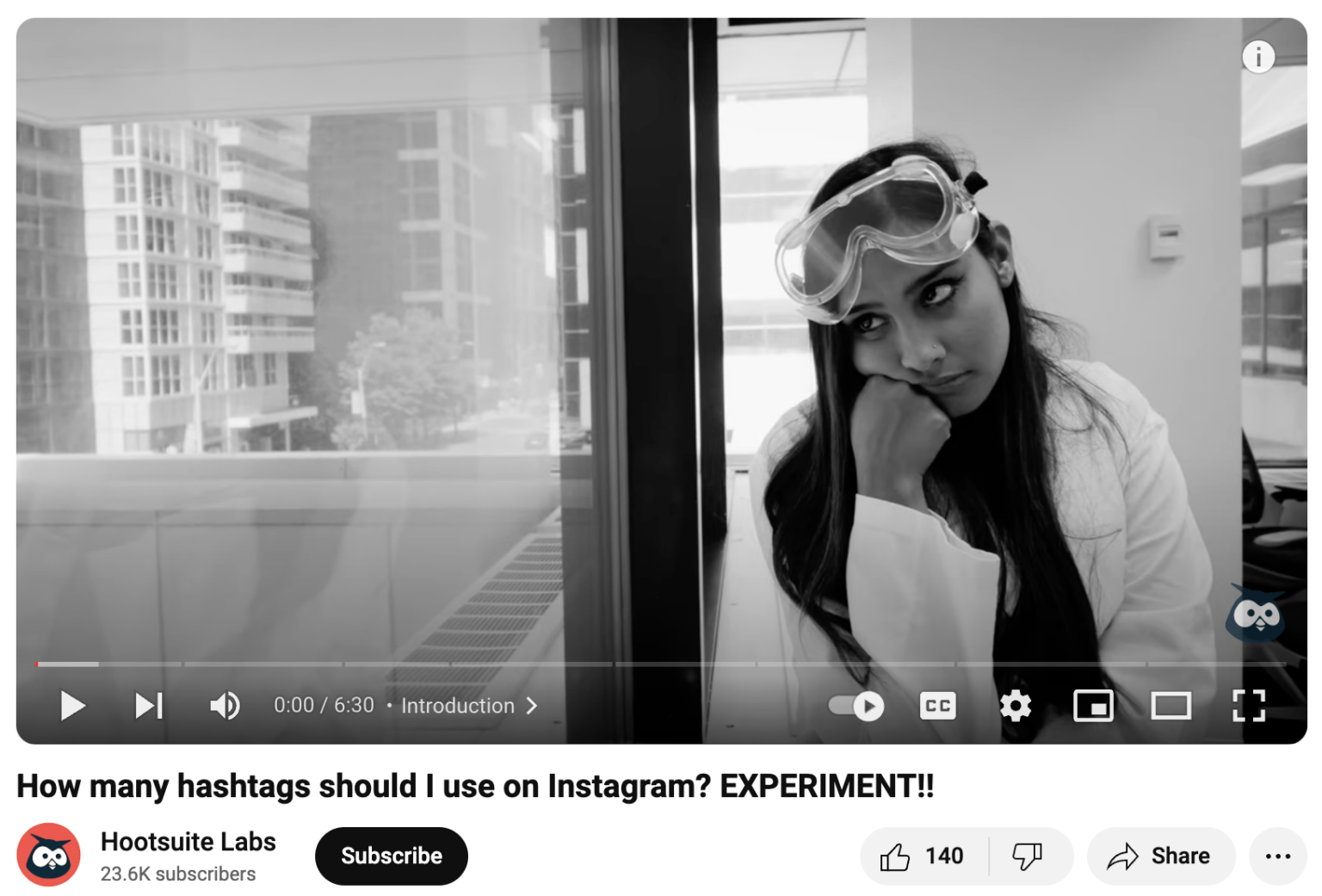Switch to theater mode

pyautogui.click(x=1171, y=706)
